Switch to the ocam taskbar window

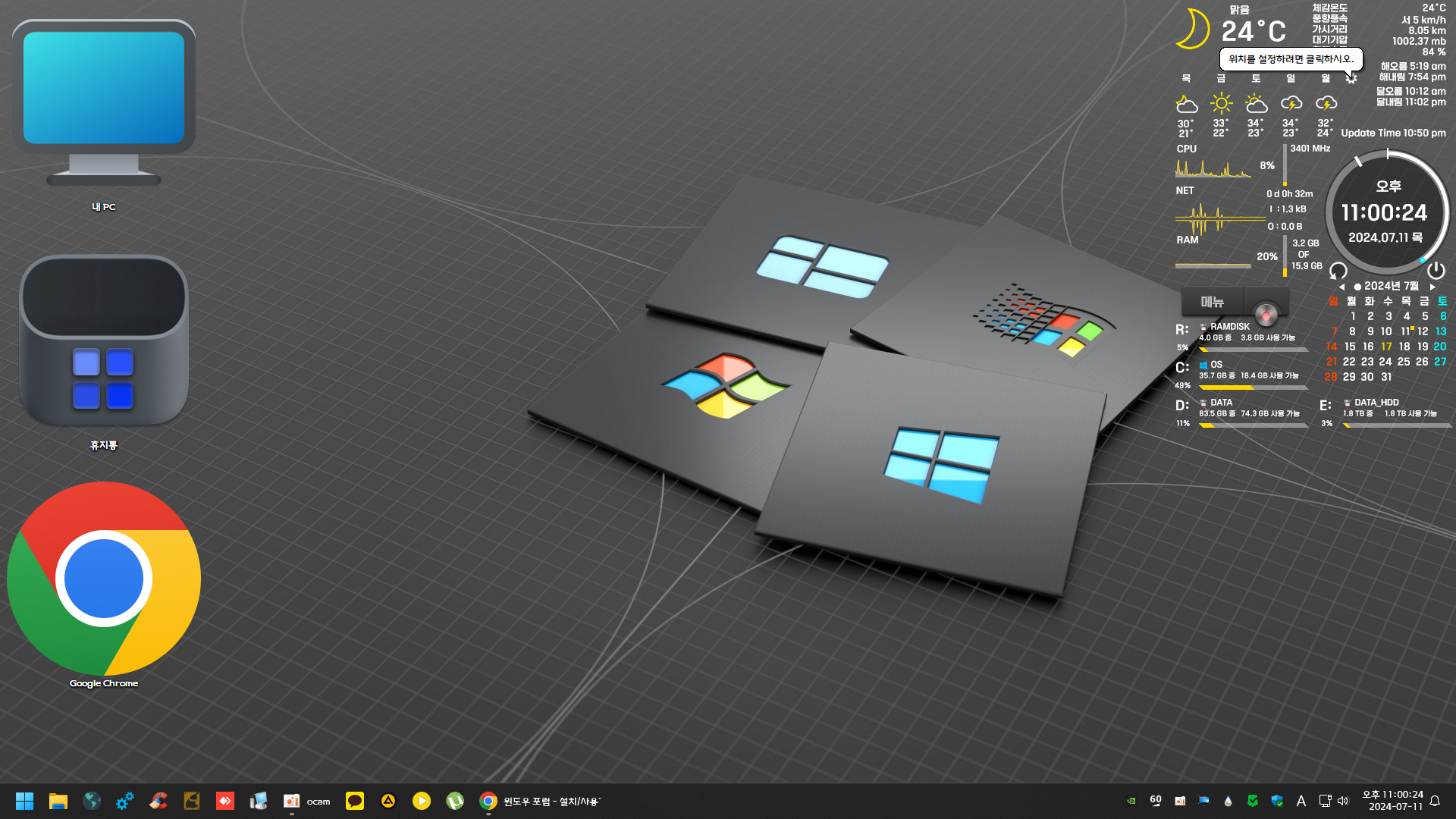click(307, 801)
